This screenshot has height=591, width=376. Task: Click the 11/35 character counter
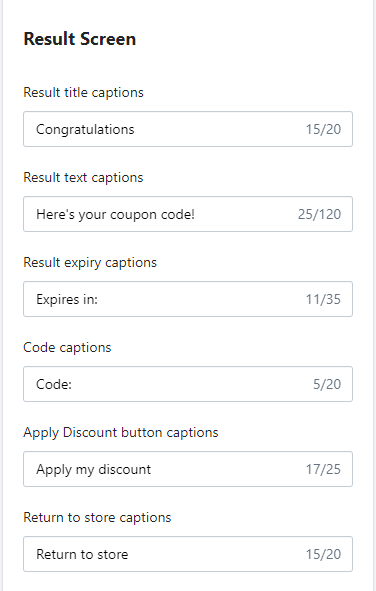(x=323, y=299)
